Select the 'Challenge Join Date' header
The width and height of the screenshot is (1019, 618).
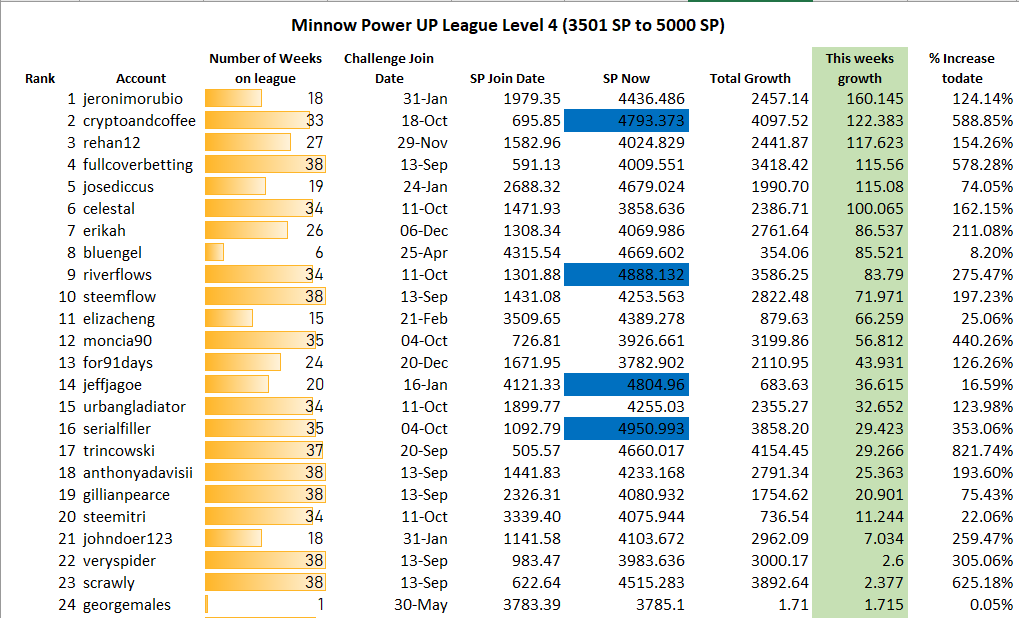(x=389, y=68)
